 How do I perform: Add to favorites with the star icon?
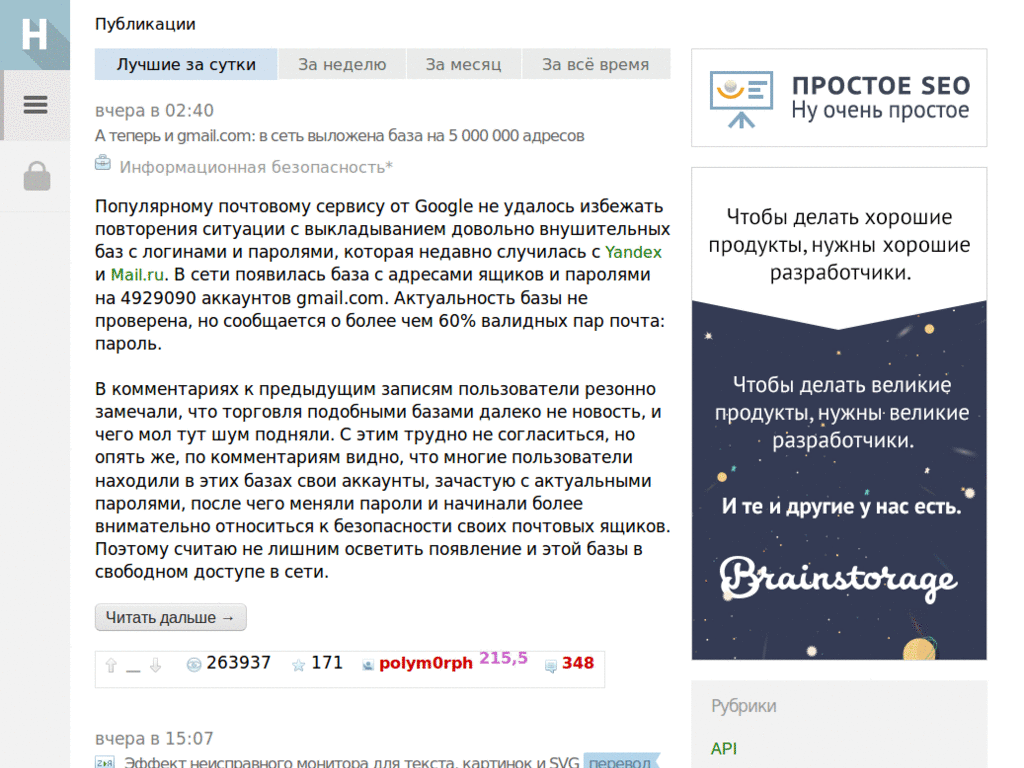click(x=298, y=665)
